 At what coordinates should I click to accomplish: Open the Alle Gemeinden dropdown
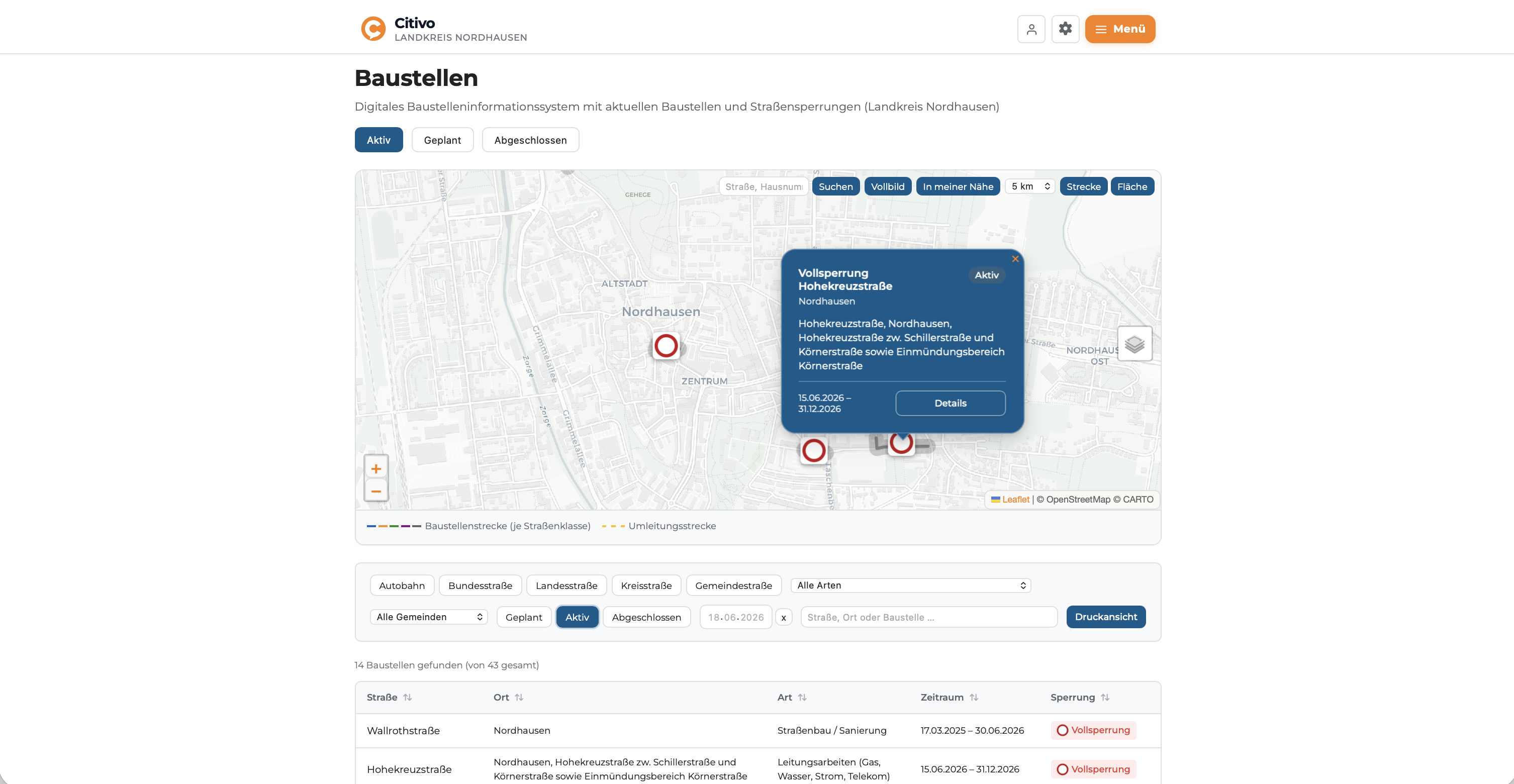428,617
